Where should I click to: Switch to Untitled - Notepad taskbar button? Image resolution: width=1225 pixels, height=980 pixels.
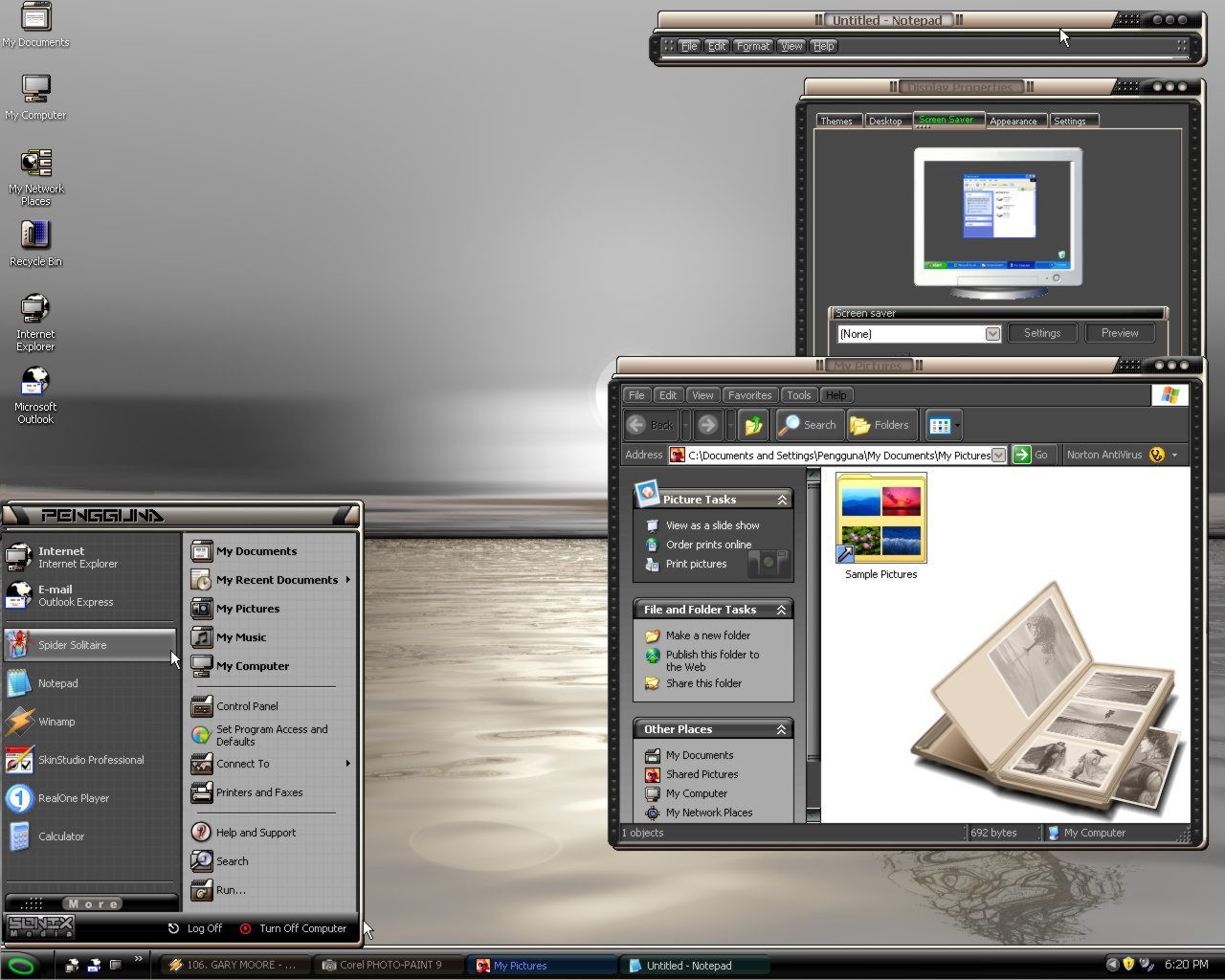[696, 966]
